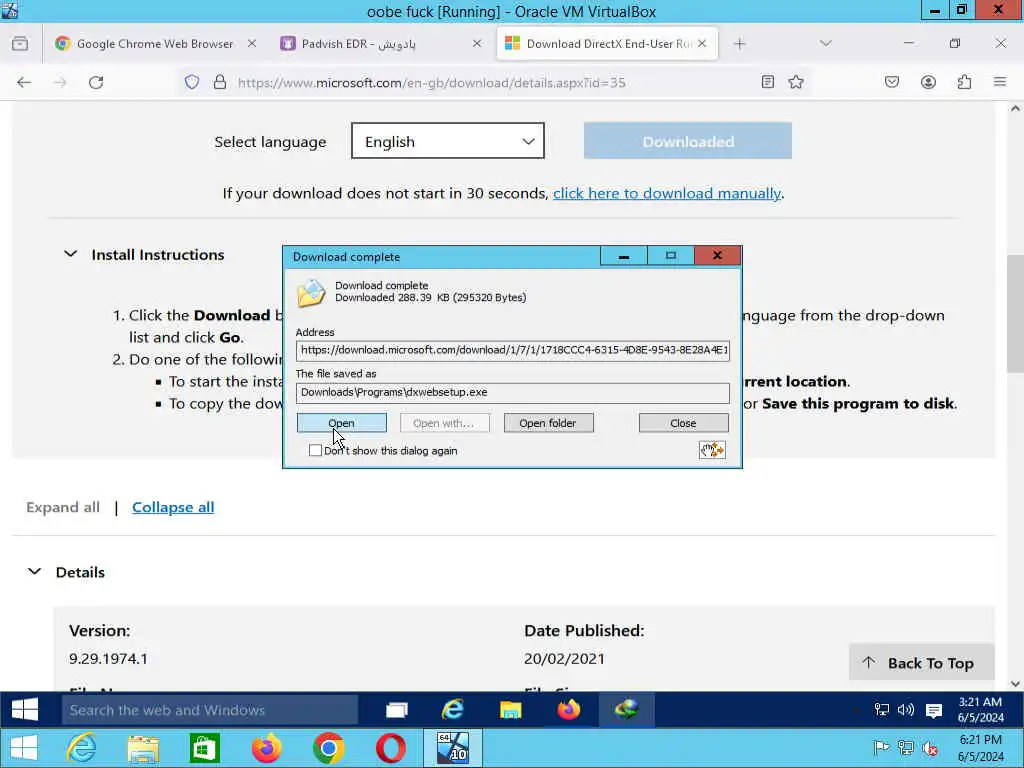Click Back To Top button
Image resolution: width=1024 pixels, height=768 pixels.
point(921,662)
